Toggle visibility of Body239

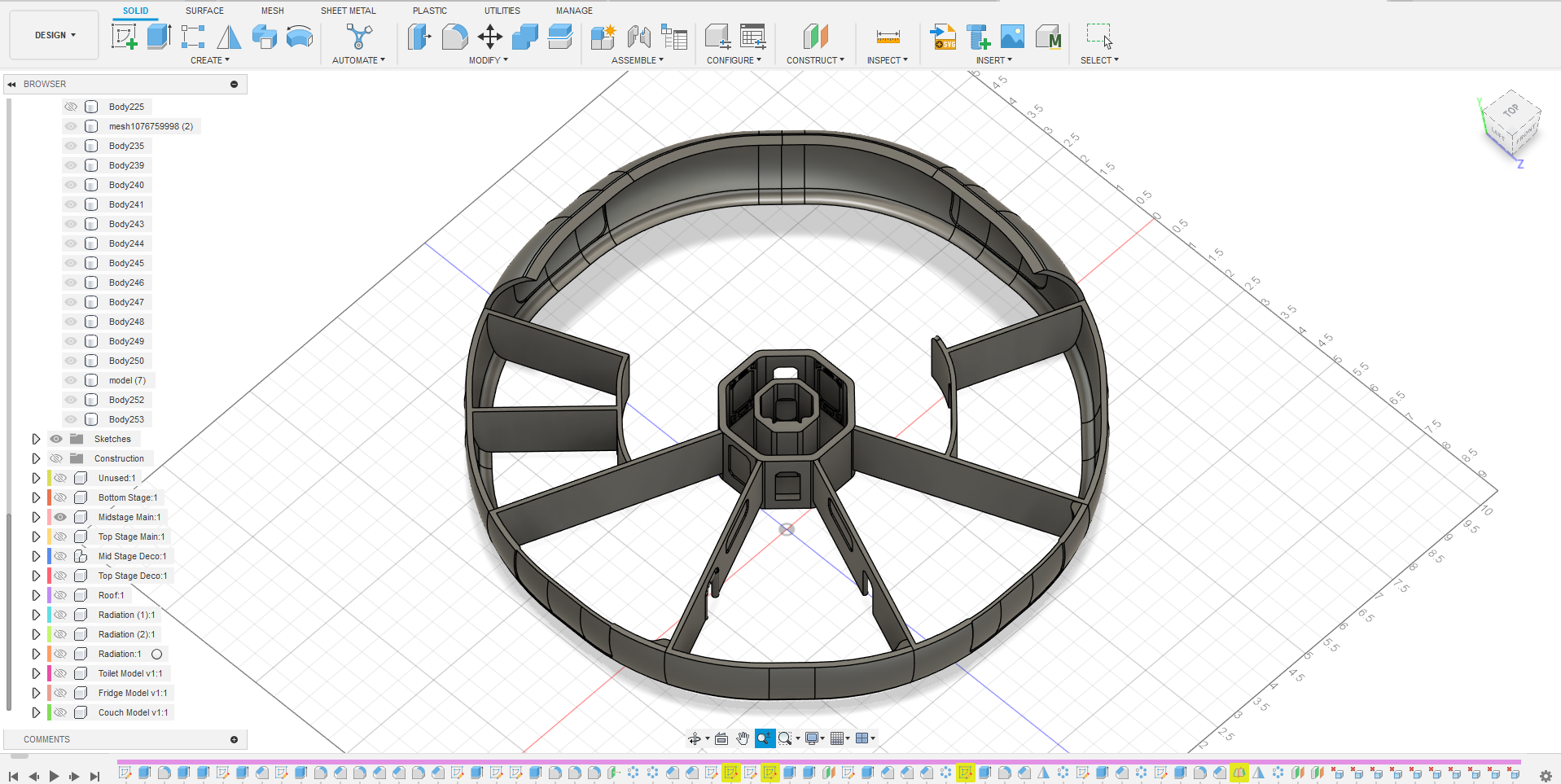coord(71,165)
